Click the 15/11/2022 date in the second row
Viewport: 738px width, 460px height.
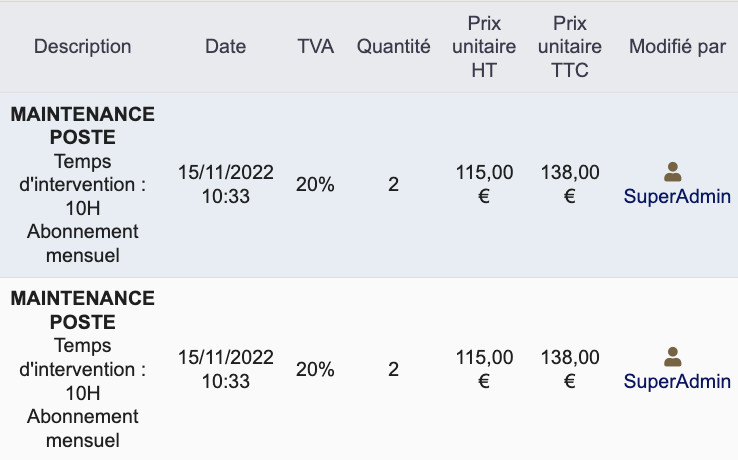point(225,357)
